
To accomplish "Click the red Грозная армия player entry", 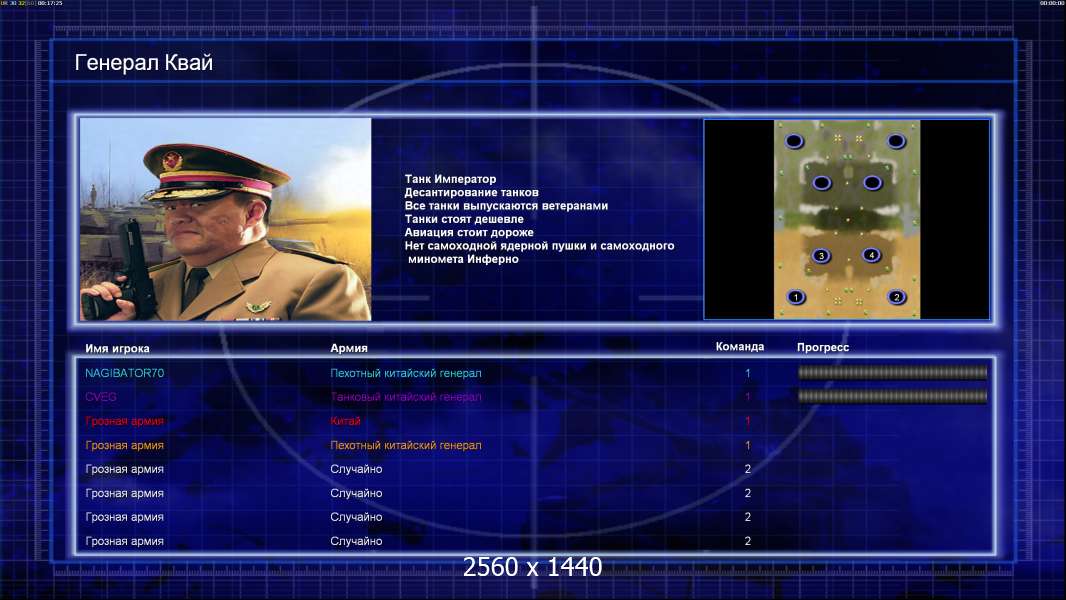I will 124,421.
